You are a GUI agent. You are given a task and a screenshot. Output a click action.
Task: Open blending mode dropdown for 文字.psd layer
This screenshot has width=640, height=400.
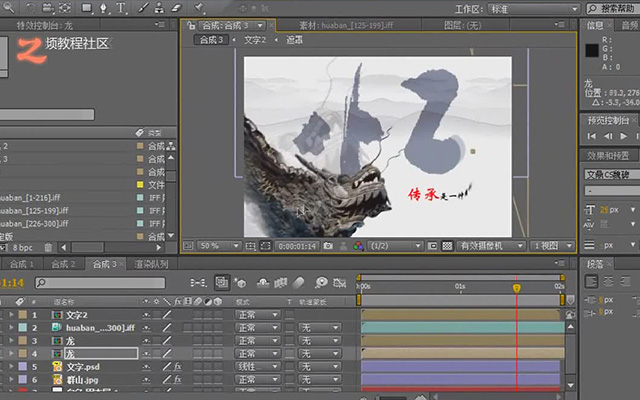click(x=258, y=367)
